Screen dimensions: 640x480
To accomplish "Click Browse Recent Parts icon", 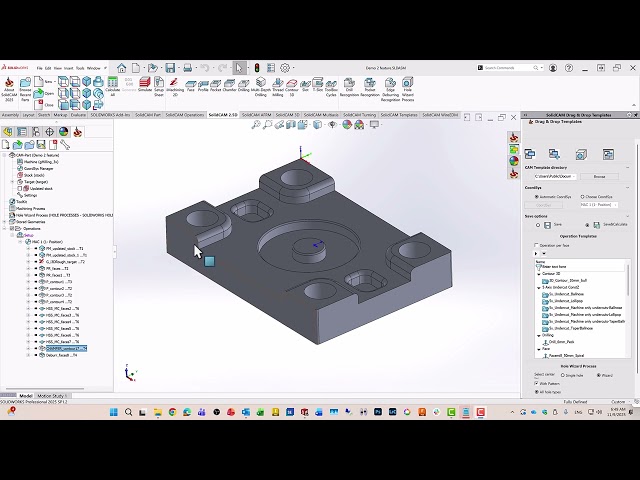I will click(x=25, y=90).
